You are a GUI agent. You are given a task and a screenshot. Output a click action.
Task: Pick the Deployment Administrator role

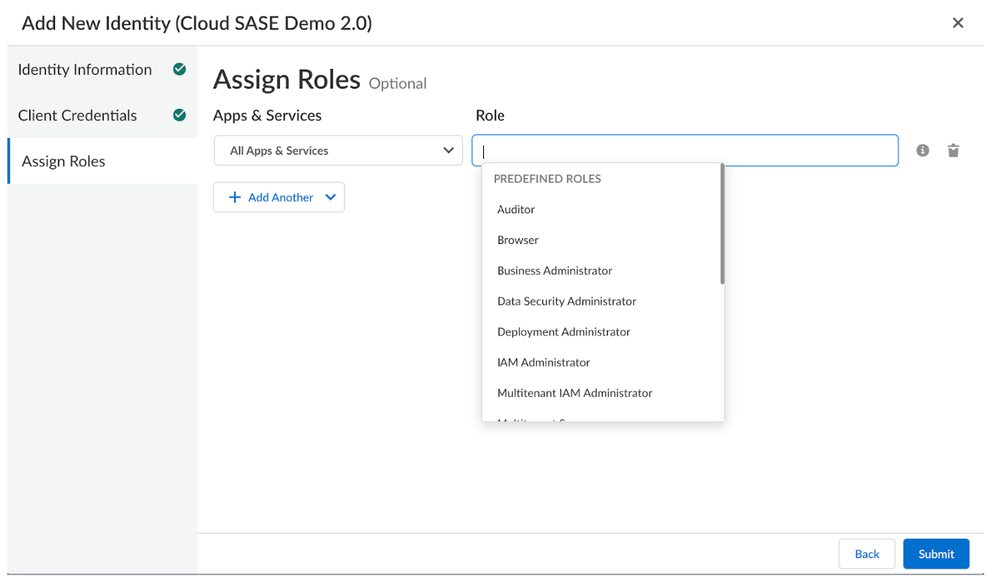pyautogui.click(x=564, y=332)
